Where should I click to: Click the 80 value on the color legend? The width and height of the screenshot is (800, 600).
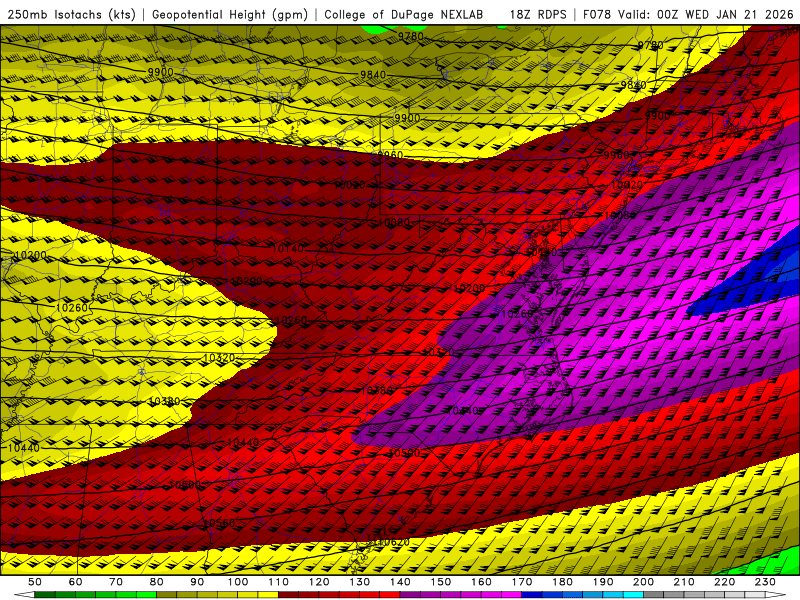point(157,582)
